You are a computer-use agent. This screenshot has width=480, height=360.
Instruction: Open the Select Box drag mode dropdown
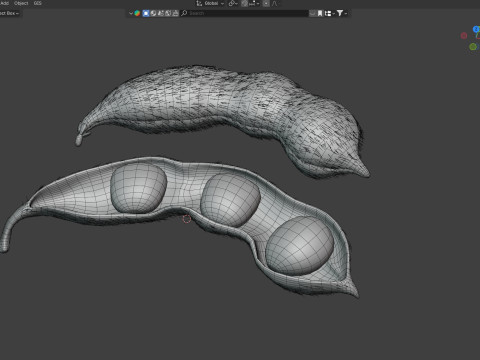point(9,13)
